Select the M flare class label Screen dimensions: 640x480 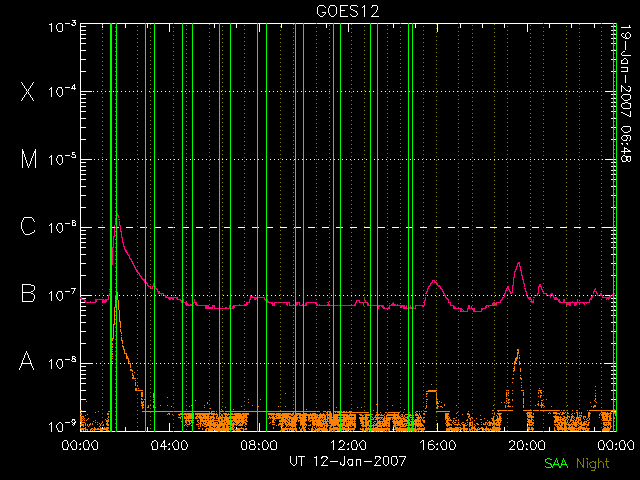coord(29,159)
